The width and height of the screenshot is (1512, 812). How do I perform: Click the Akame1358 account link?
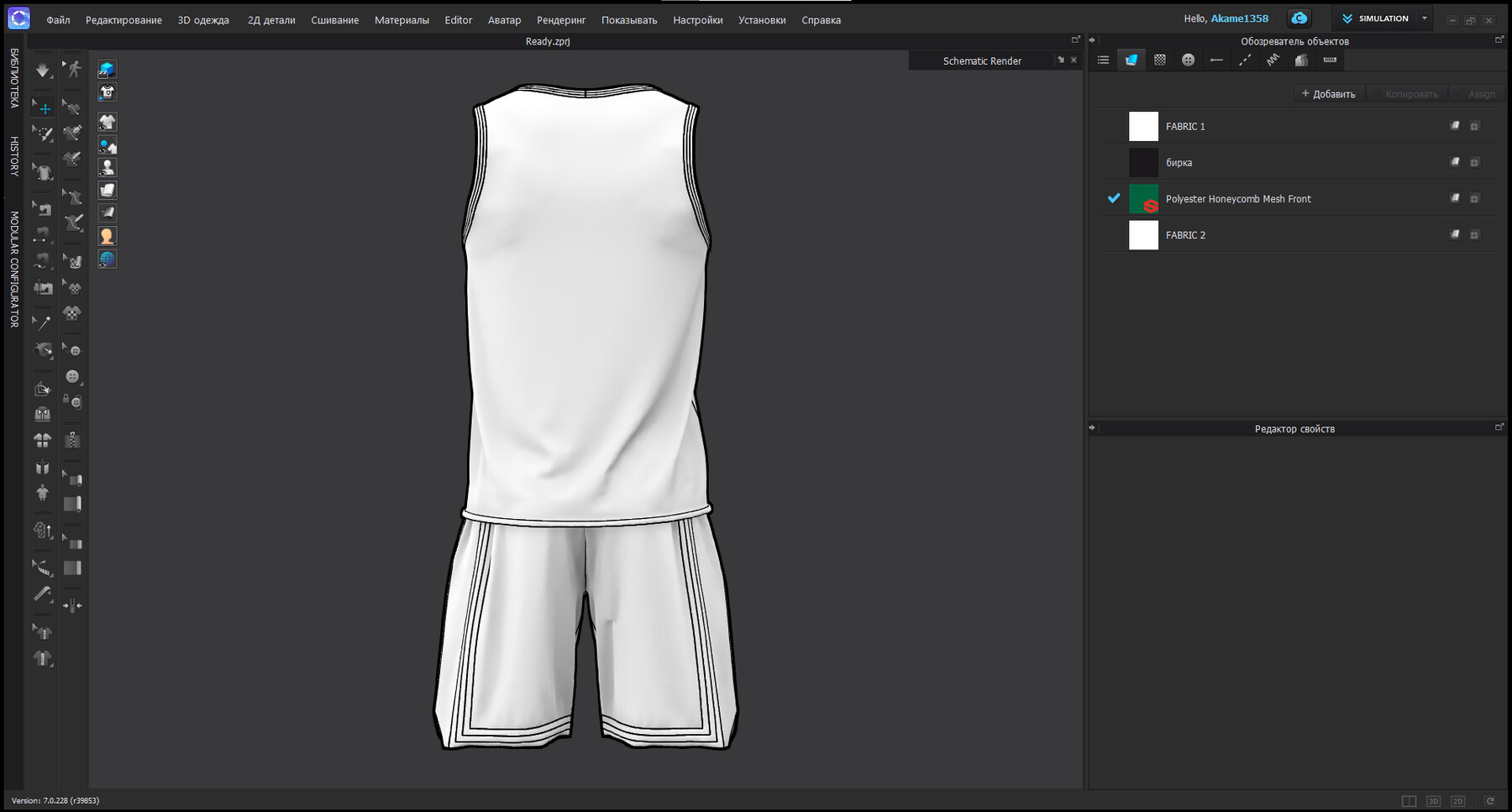1238,18
